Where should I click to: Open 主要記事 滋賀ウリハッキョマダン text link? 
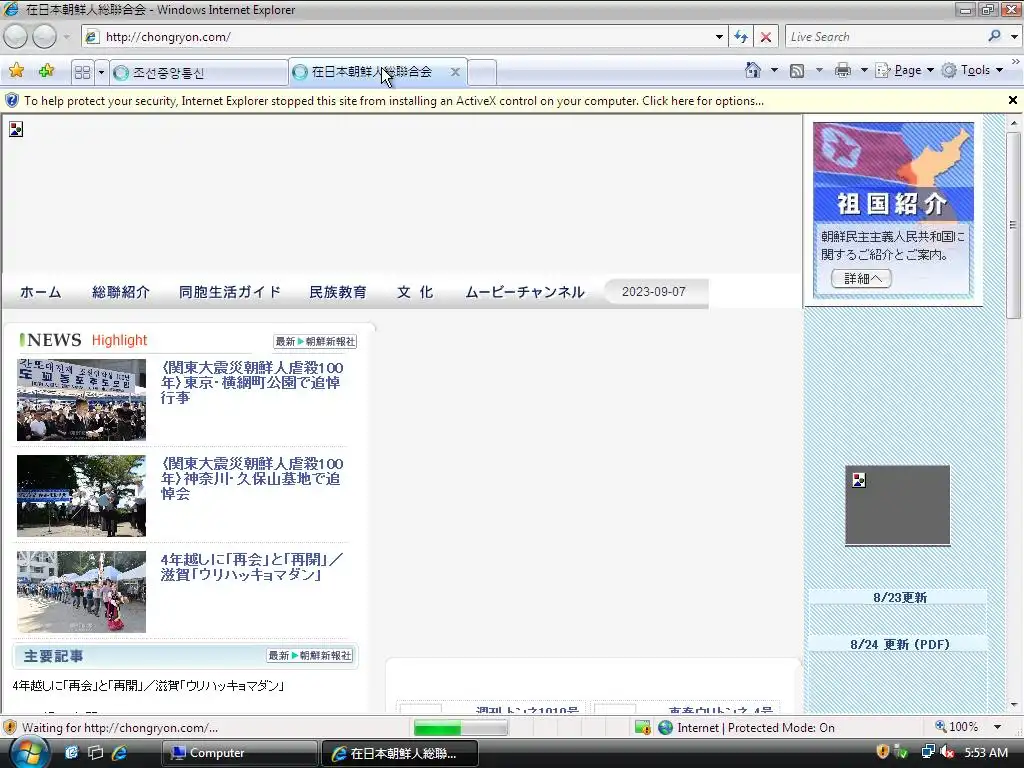[x=148, y=686]
